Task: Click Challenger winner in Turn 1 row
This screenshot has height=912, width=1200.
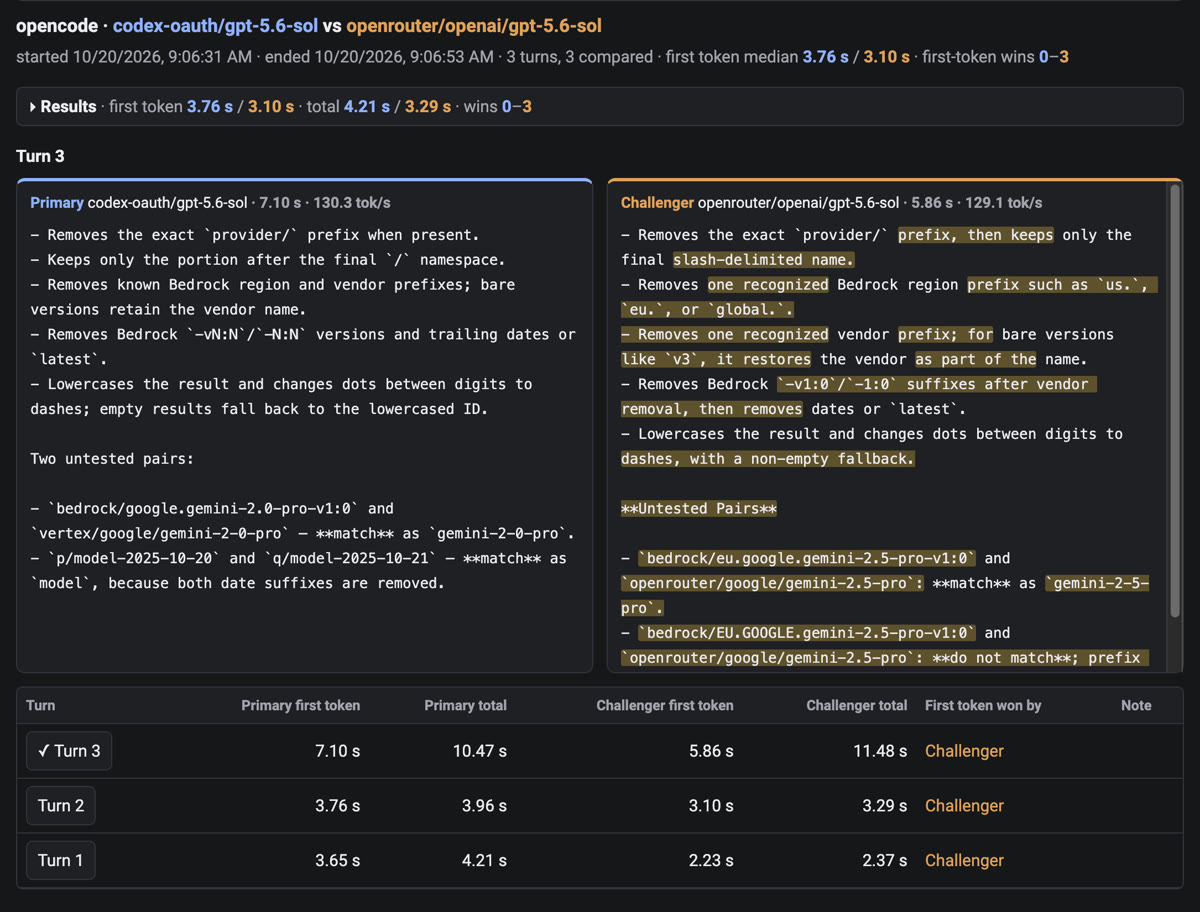Action: 964,860
